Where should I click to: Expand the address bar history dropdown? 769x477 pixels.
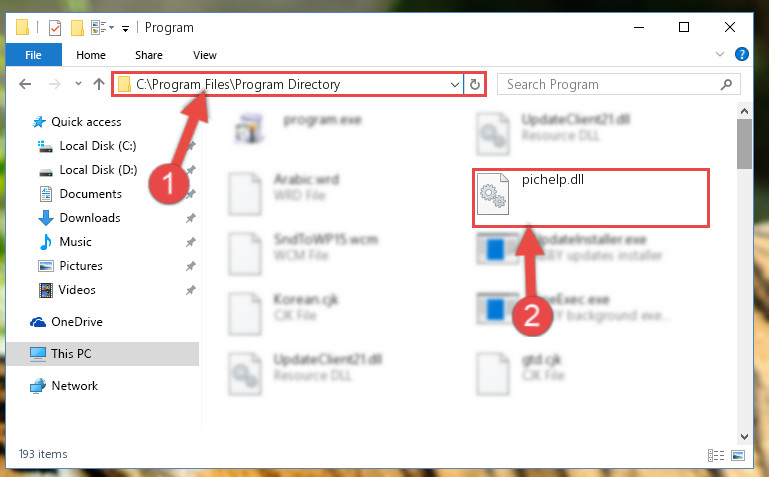pos(455,84)
